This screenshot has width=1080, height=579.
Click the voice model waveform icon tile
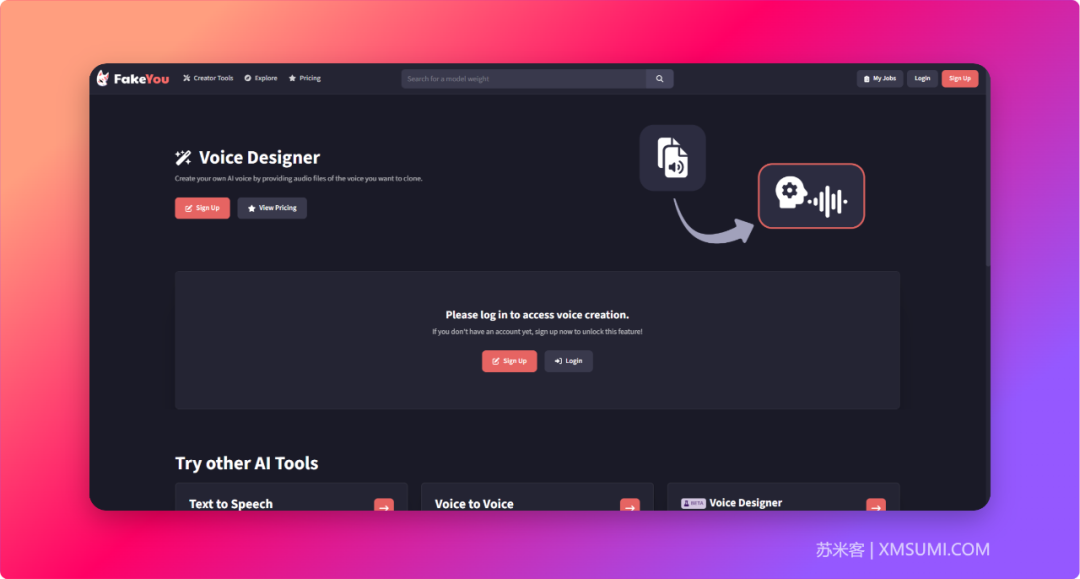[811, 196]
